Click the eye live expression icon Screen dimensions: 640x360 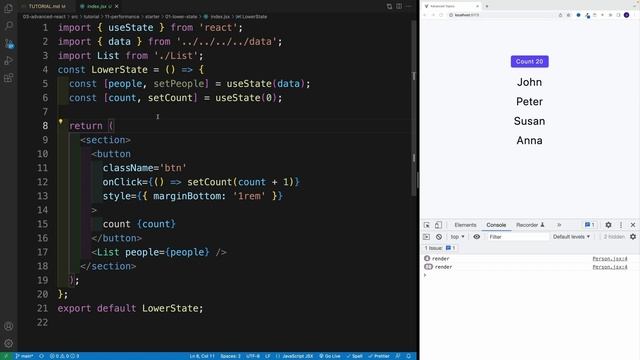point(476,237)
